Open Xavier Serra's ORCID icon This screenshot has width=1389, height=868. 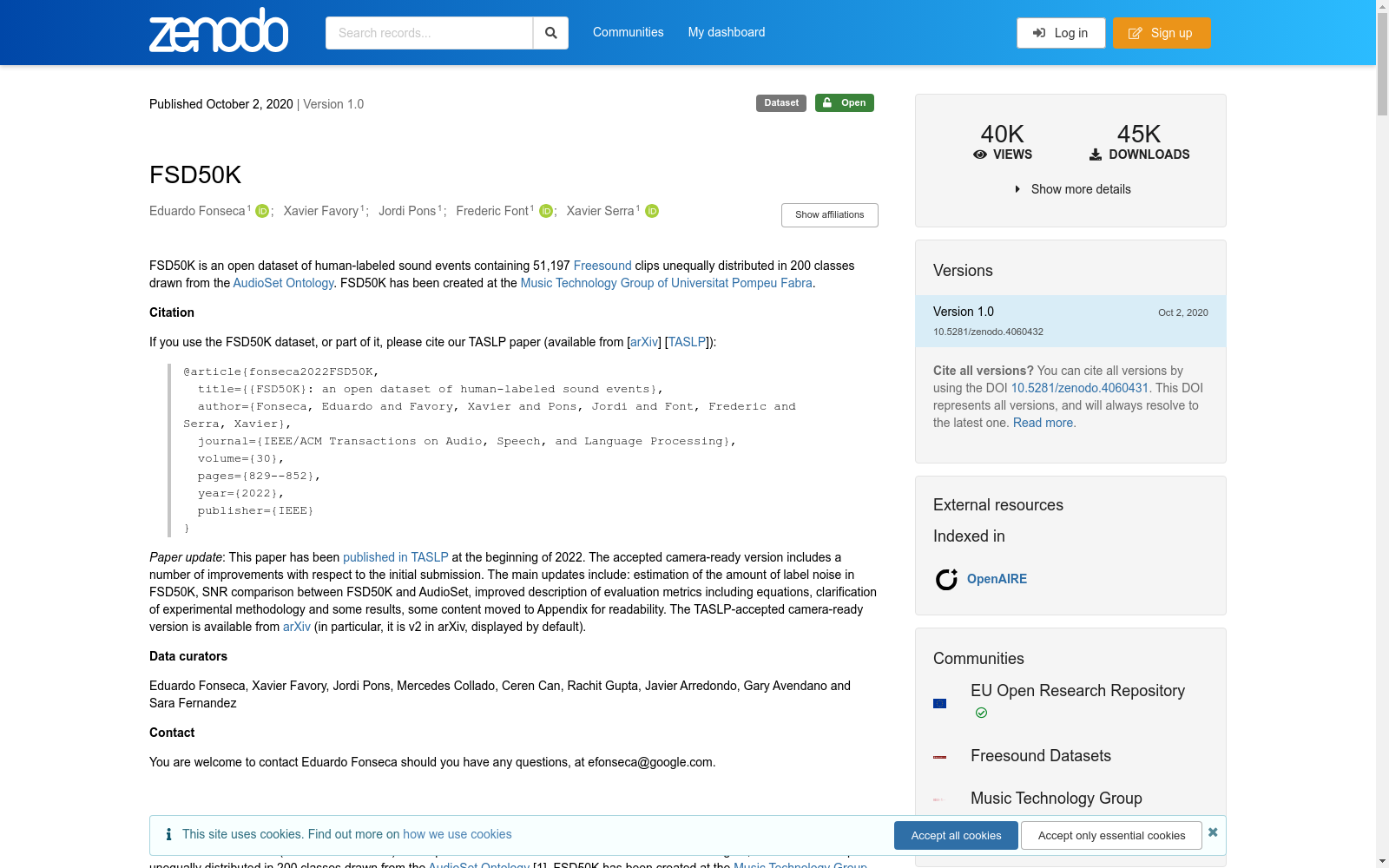652,211
